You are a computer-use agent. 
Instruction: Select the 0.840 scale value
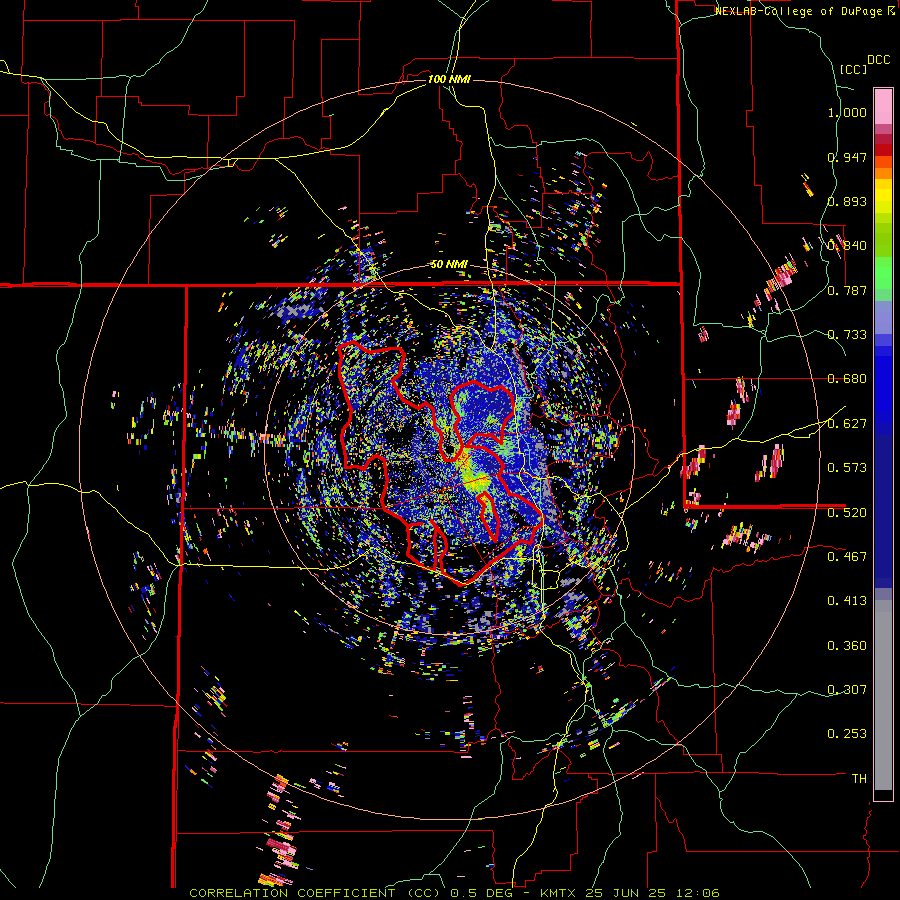click(847, 246)
